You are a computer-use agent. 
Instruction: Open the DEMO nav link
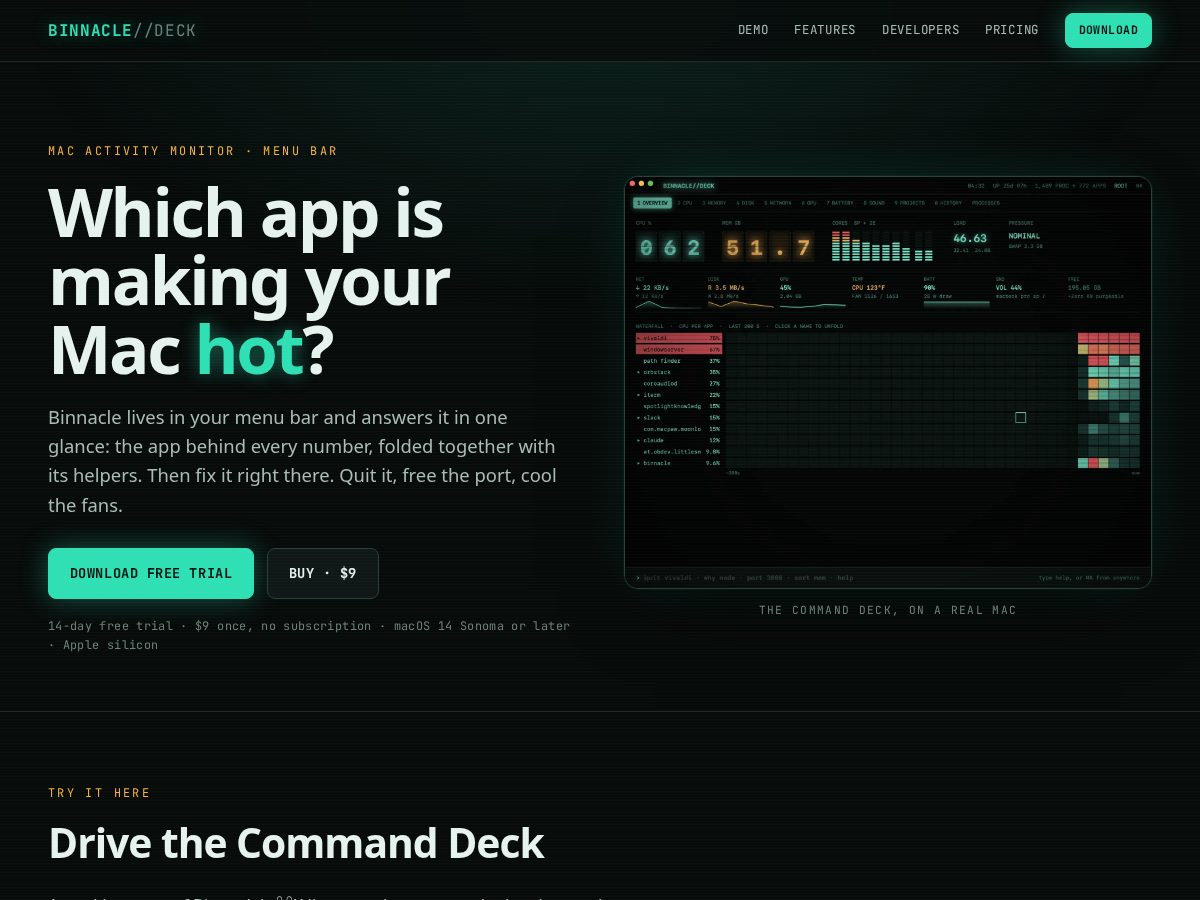point(753,30)
